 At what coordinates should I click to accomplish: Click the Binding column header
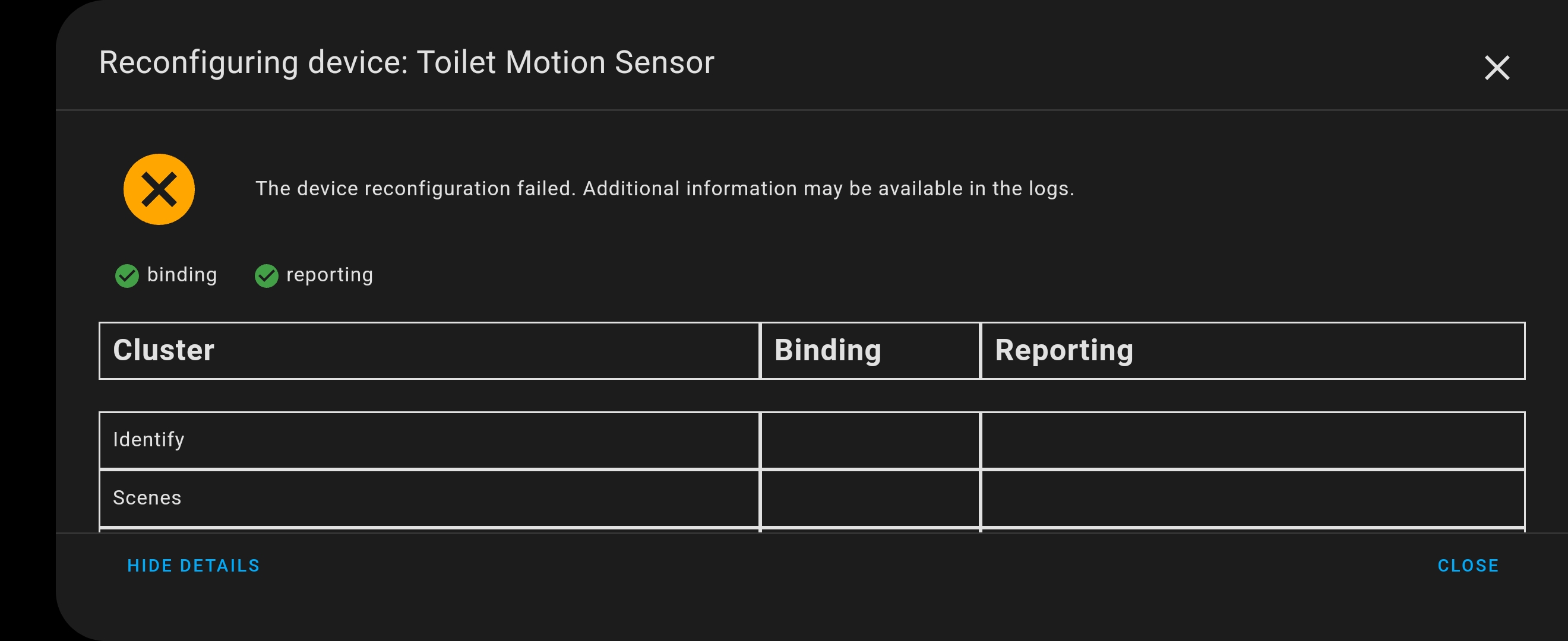point(828,350)
